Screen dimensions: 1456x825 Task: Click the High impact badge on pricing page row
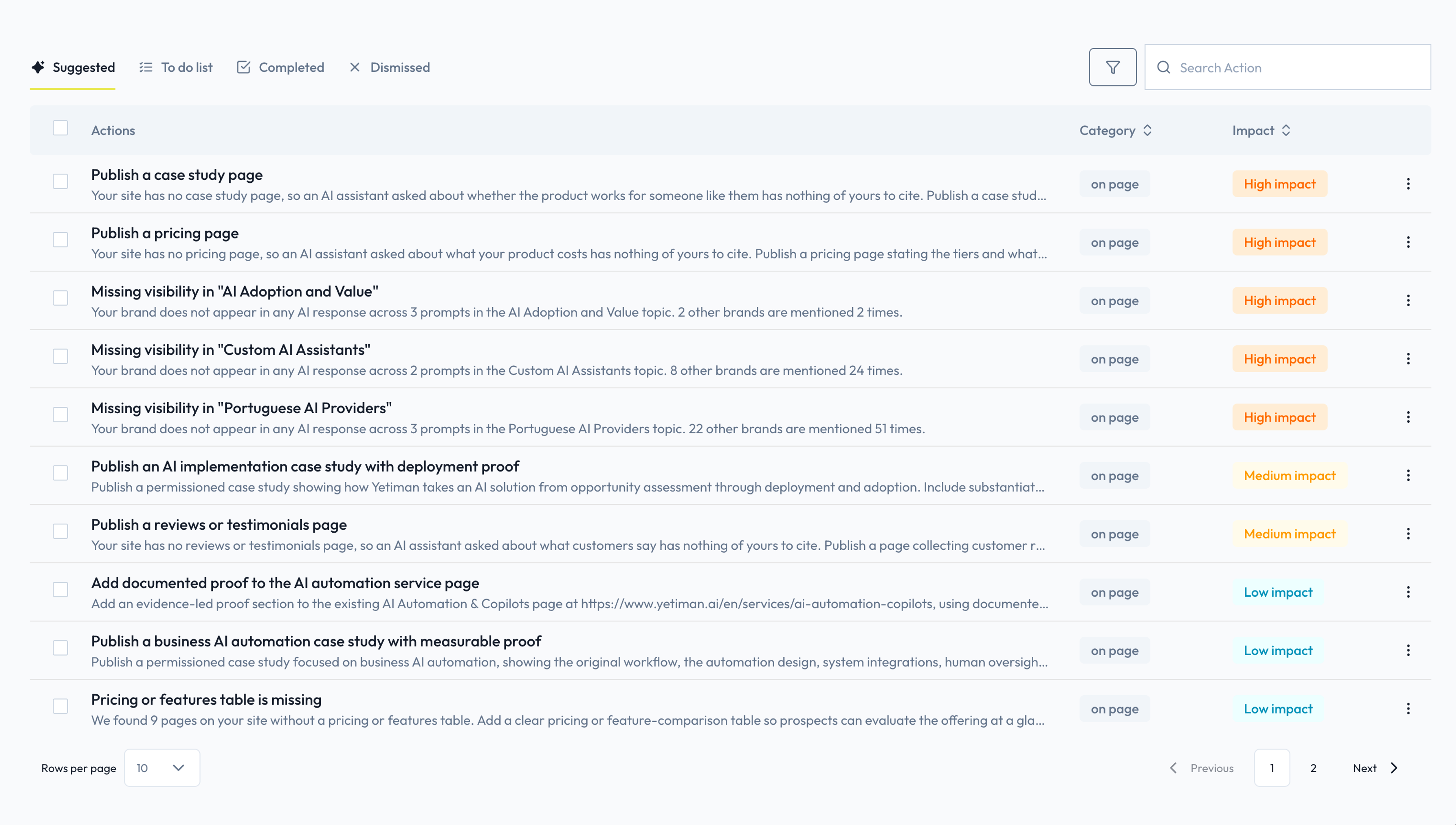1279,243
